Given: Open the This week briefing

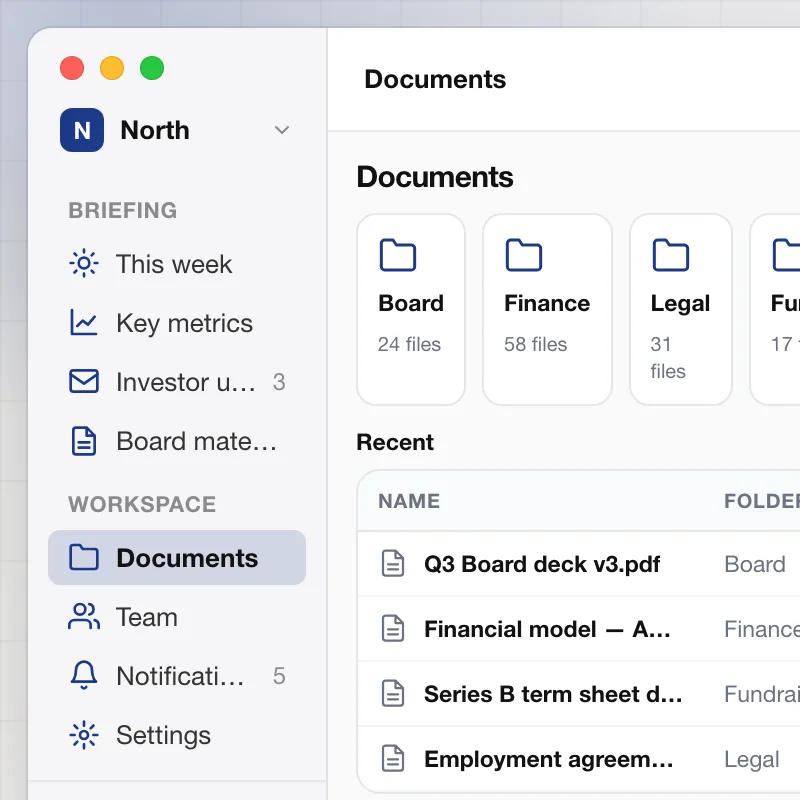Looking at the screenshot, I should pyautogui.click(x=177, y=264).
